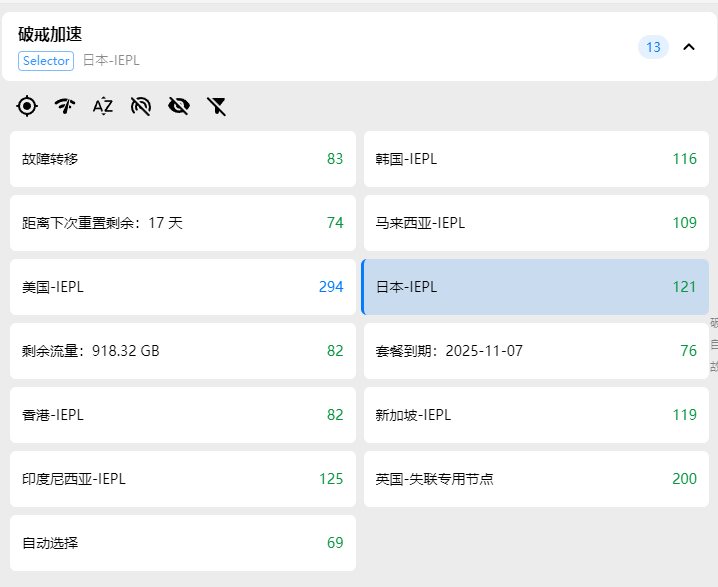Toggle the crossed-out filter icon
Image resolution: width=718 pixels, height=587 pixels.
[217, 106]
